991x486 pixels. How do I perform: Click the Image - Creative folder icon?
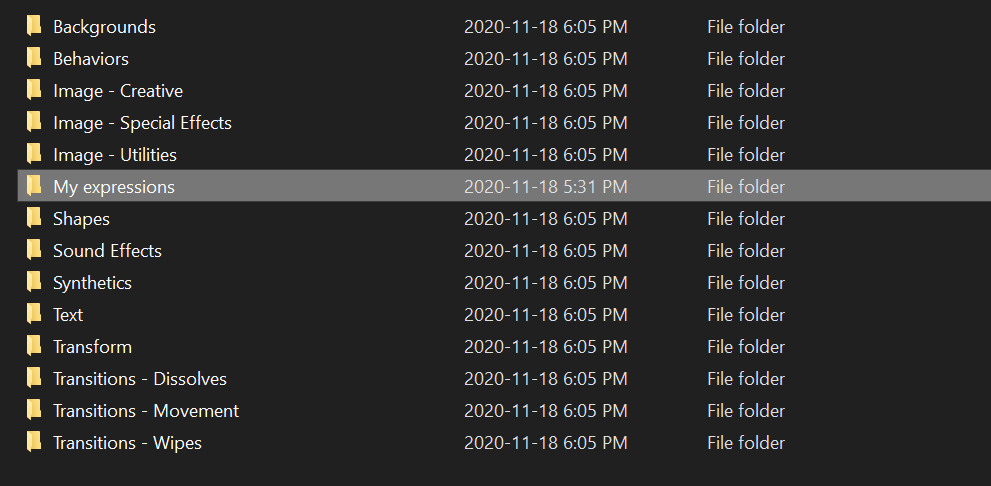pos(34,90)
